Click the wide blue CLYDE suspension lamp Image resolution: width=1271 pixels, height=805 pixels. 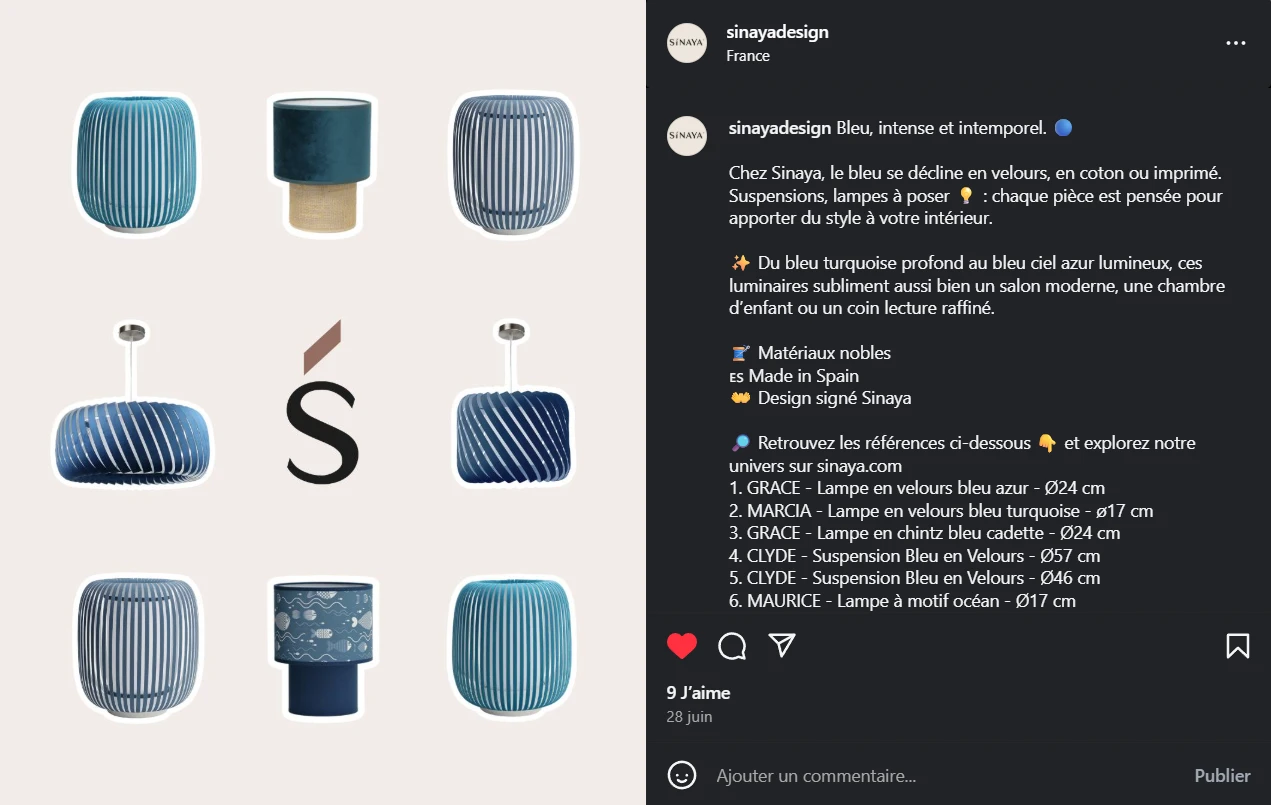[133, 412]
